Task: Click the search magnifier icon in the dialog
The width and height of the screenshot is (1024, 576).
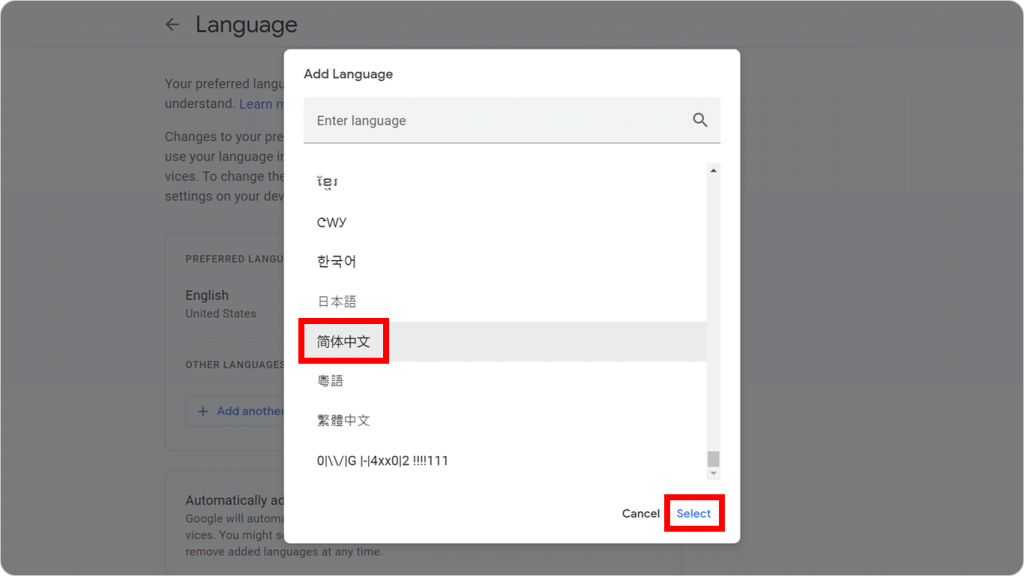Action: coord(700,119)
